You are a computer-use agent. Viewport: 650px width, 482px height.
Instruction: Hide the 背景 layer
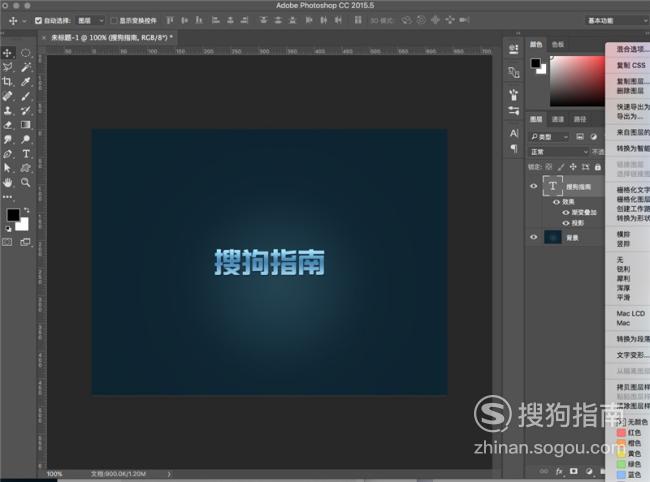(x=534, y=237)
